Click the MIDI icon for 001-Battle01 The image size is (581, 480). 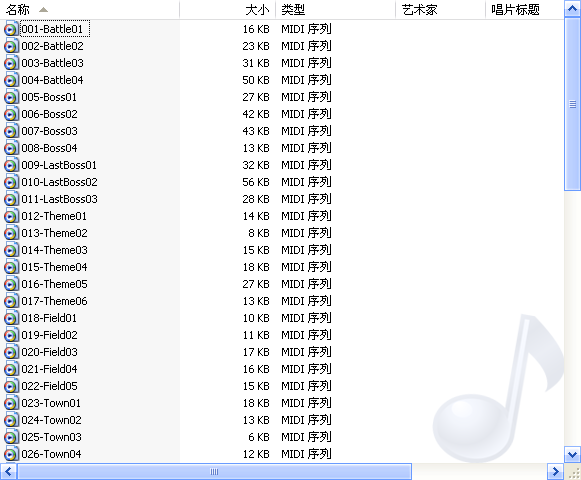(11, 29)
